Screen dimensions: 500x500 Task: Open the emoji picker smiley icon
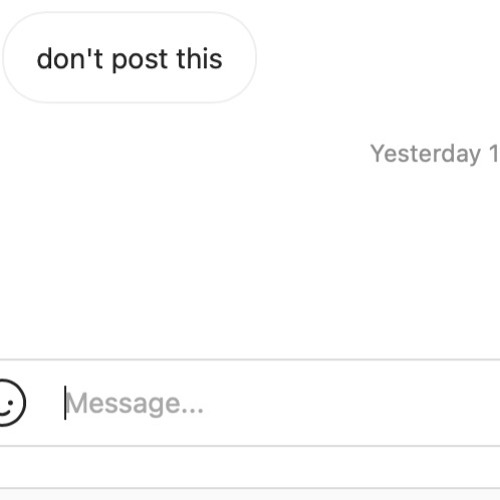10,403
